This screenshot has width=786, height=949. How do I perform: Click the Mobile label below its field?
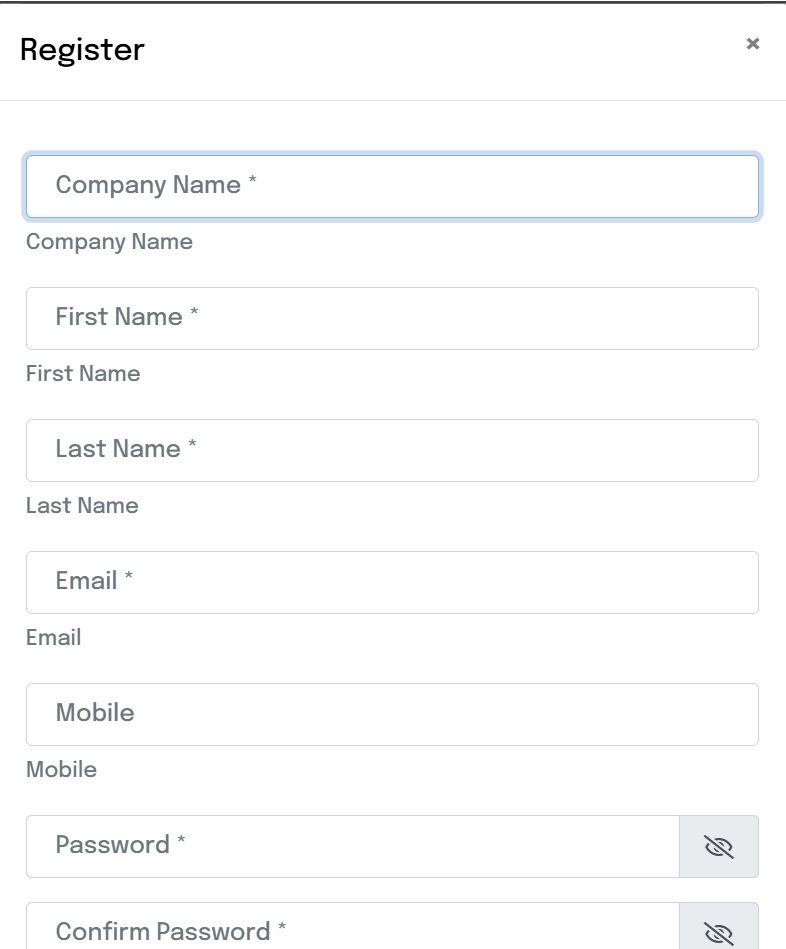pyautogui.click(x=61, y=770)
